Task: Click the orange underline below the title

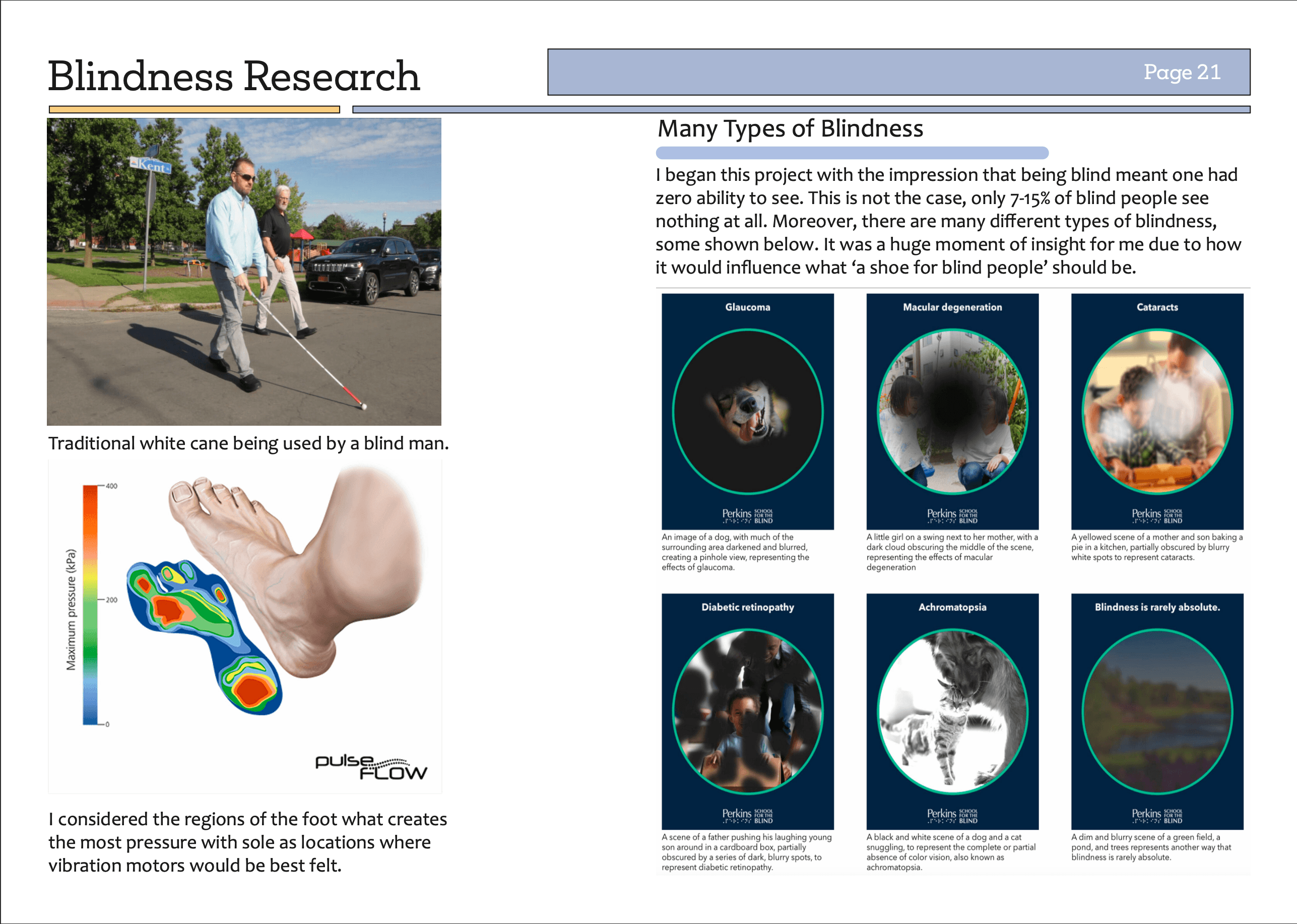Action: pos(194,109)
